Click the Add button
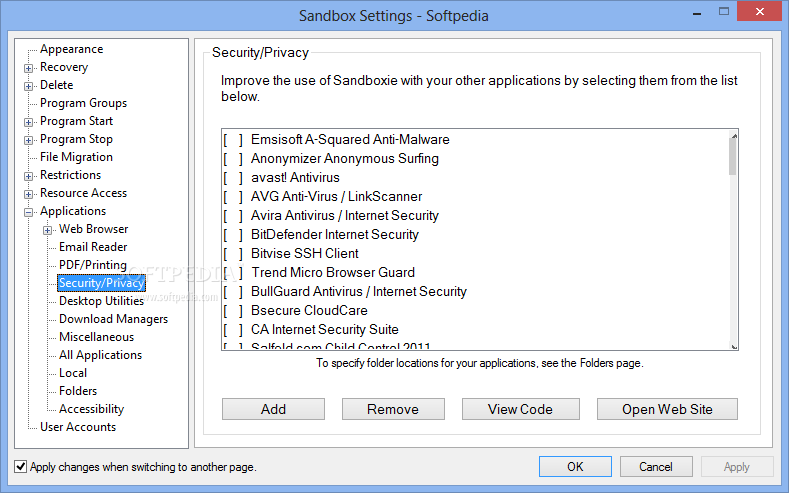 click(273, 409)
